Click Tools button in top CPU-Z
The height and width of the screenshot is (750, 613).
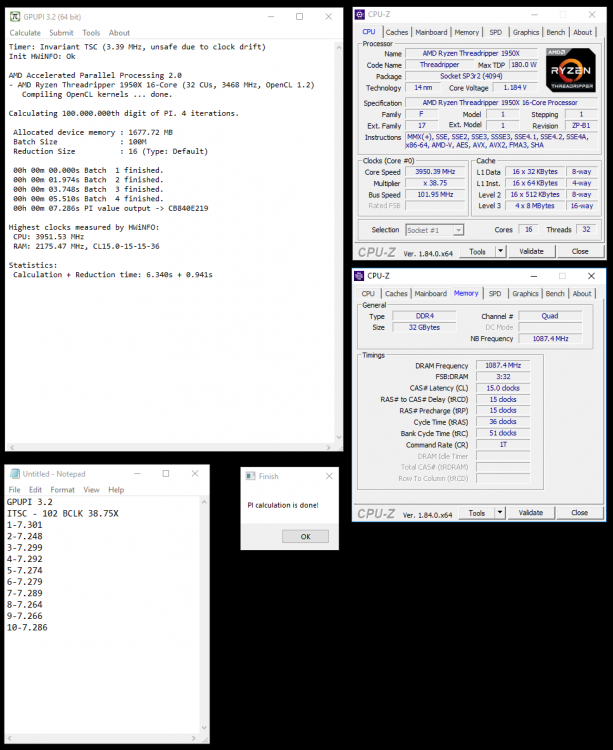[477, 251]
